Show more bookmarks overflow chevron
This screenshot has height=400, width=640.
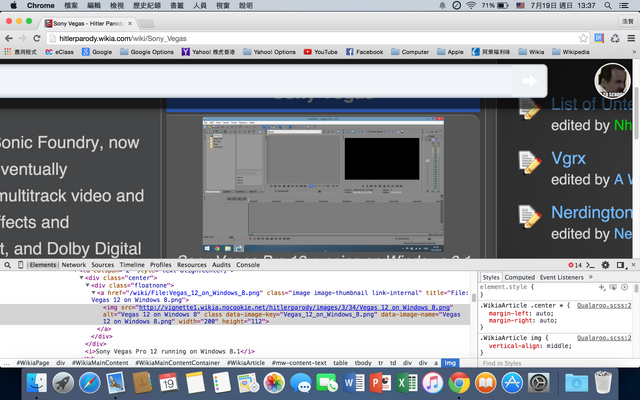pos(634,52)
